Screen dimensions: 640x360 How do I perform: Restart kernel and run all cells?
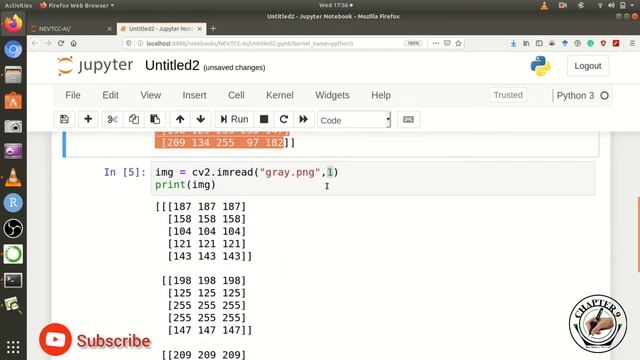click(303, 119)
